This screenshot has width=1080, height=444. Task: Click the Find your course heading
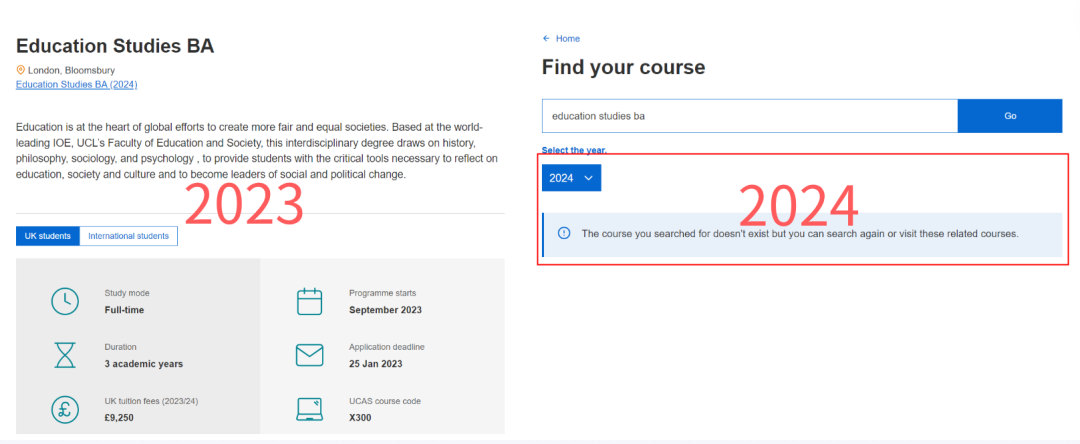[623, 68]
